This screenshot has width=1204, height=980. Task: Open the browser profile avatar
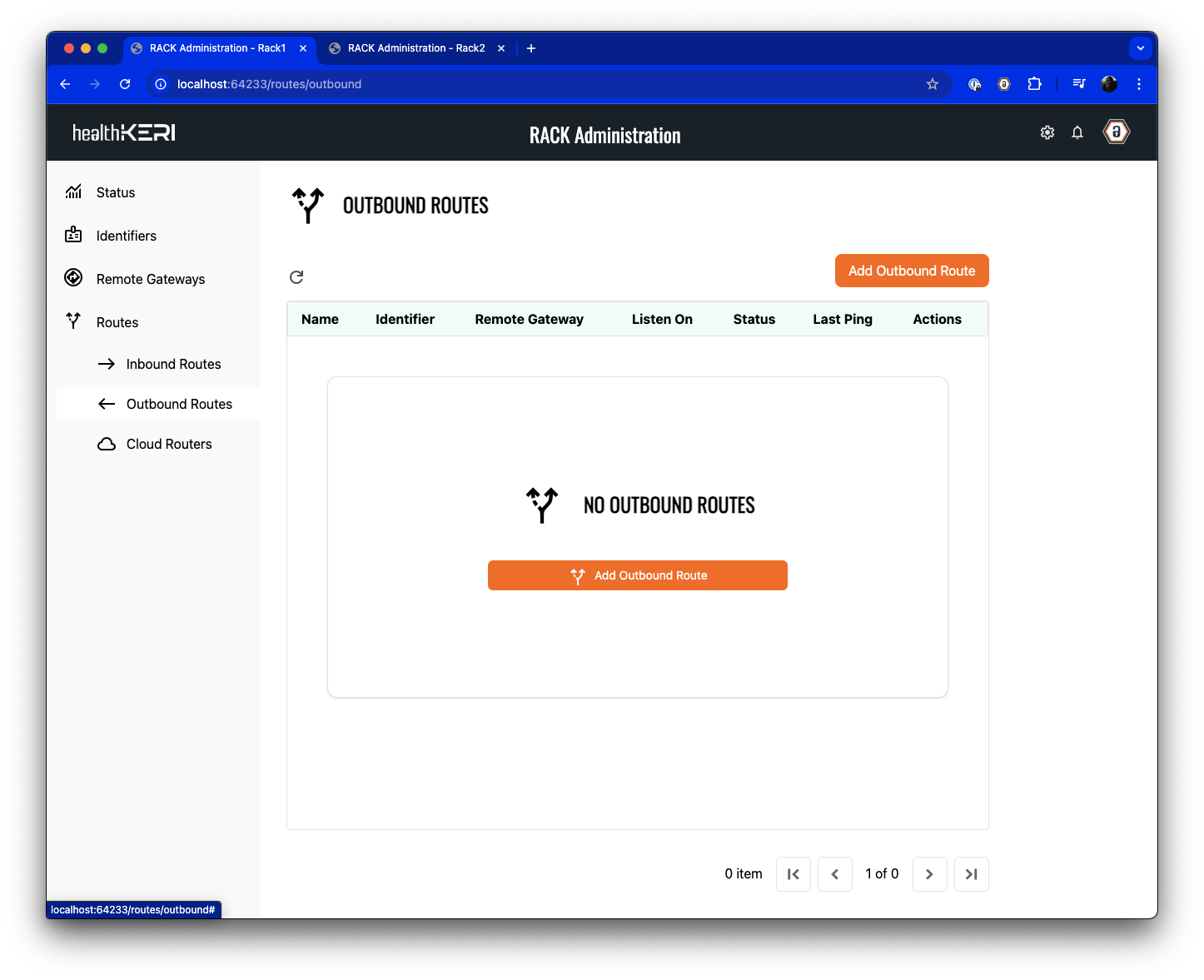[x=1109, y=84]
